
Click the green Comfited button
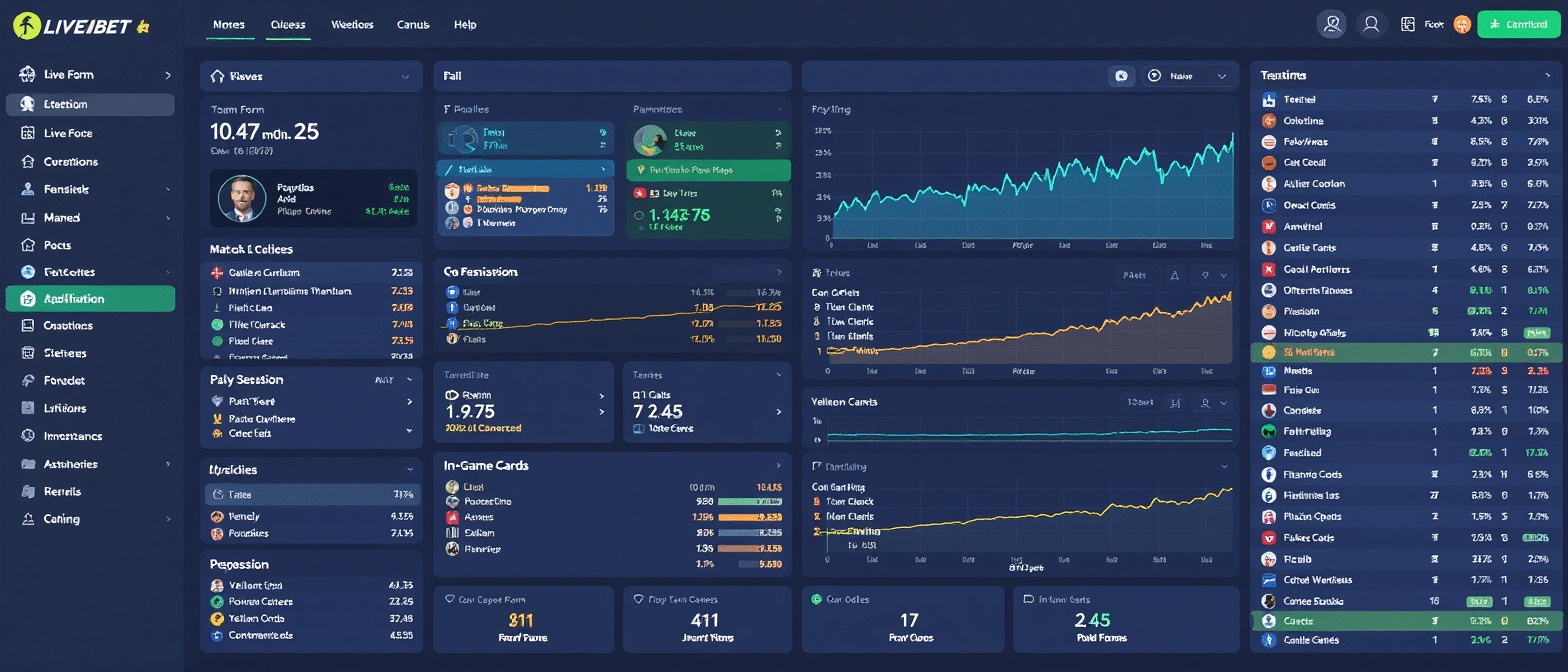click(1518, 25)
